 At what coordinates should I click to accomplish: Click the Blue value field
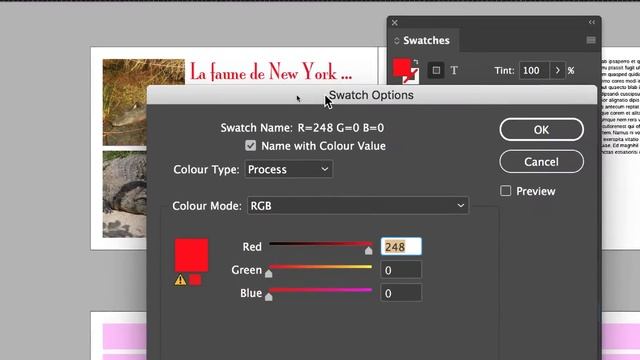(x=401, y=293)
